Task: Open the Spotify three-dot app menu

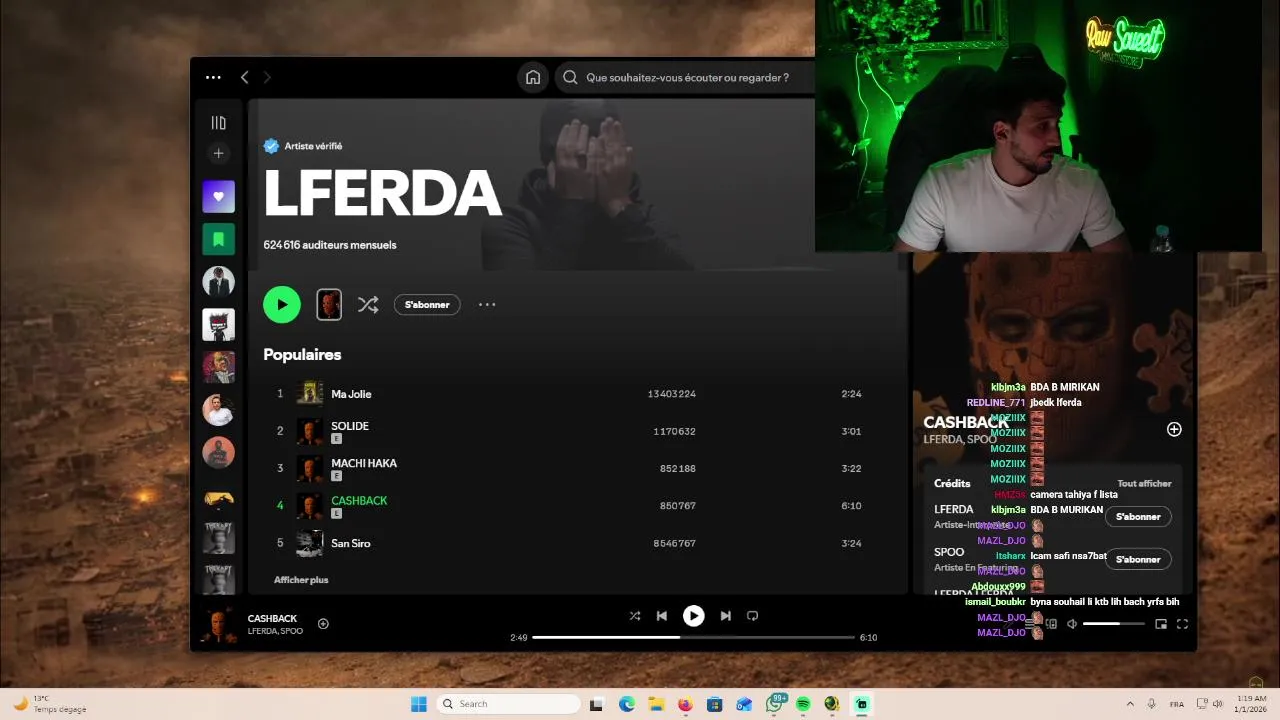Action: pos(213,77)
